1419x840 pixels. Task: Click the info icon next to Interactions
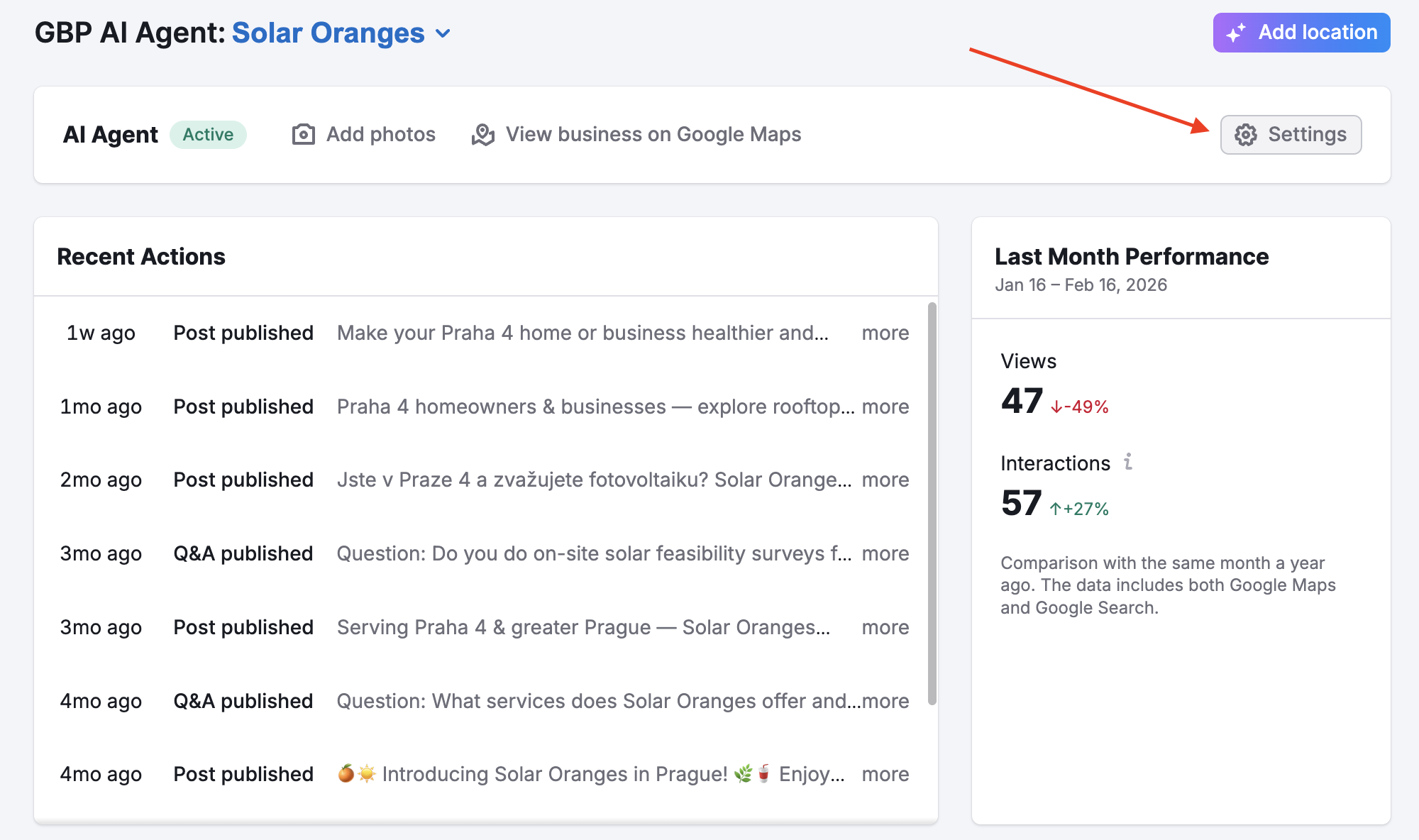1128,462
